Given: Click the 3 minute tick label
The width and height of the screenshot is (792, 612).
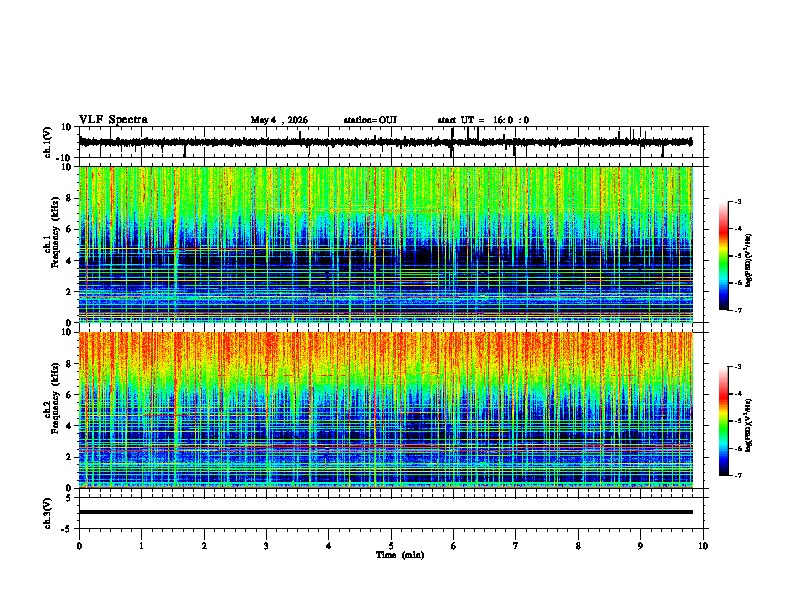Looking at the screenshot, I should 266,546.
